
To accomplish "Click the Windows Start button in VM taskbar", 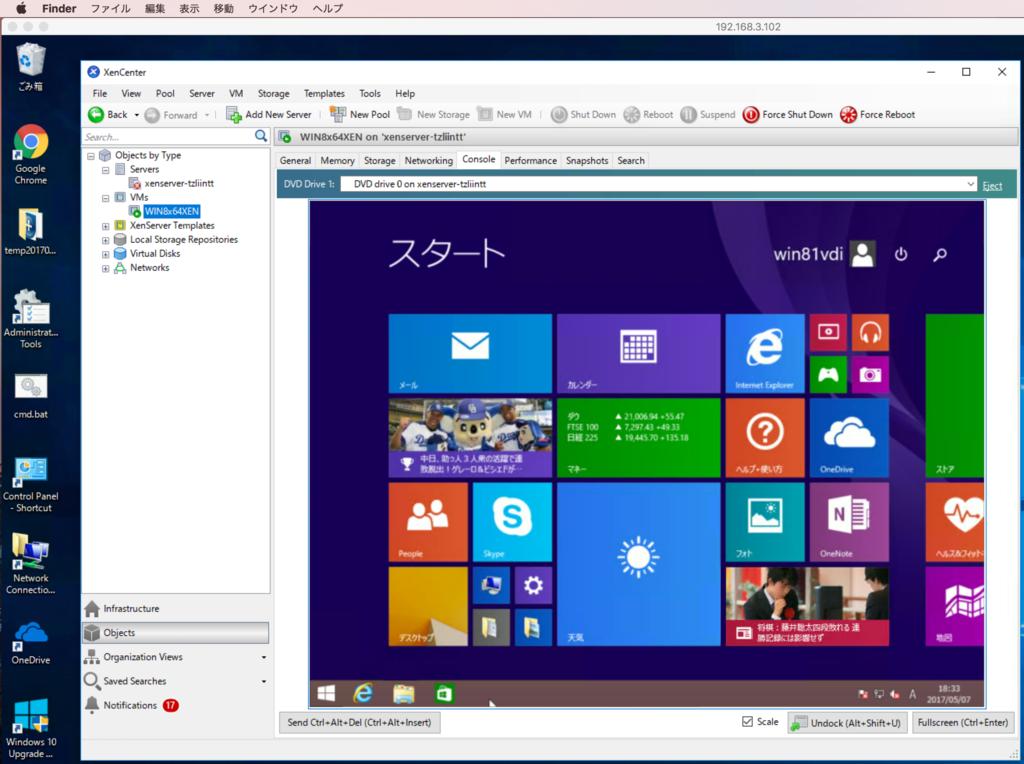I will pos(326,693).
